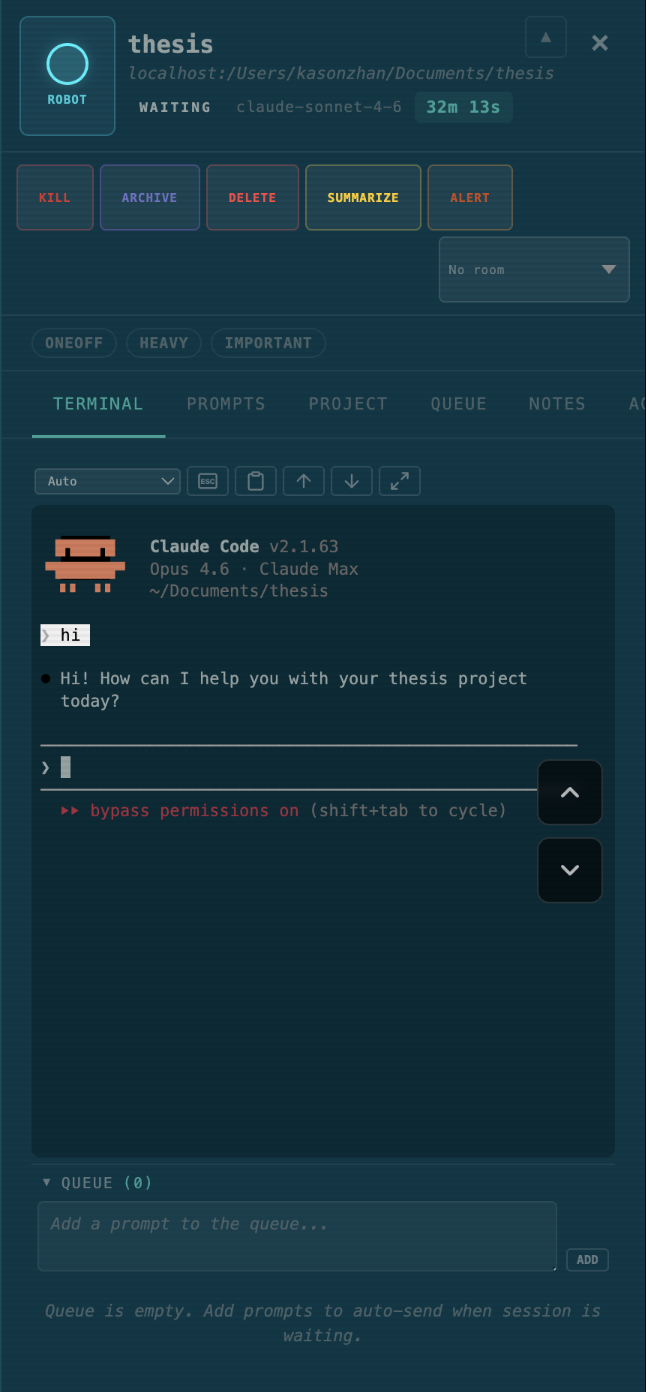646x1392 pixels.
Task: Switch to the PROJECT tab
Action: coord(348,404)
